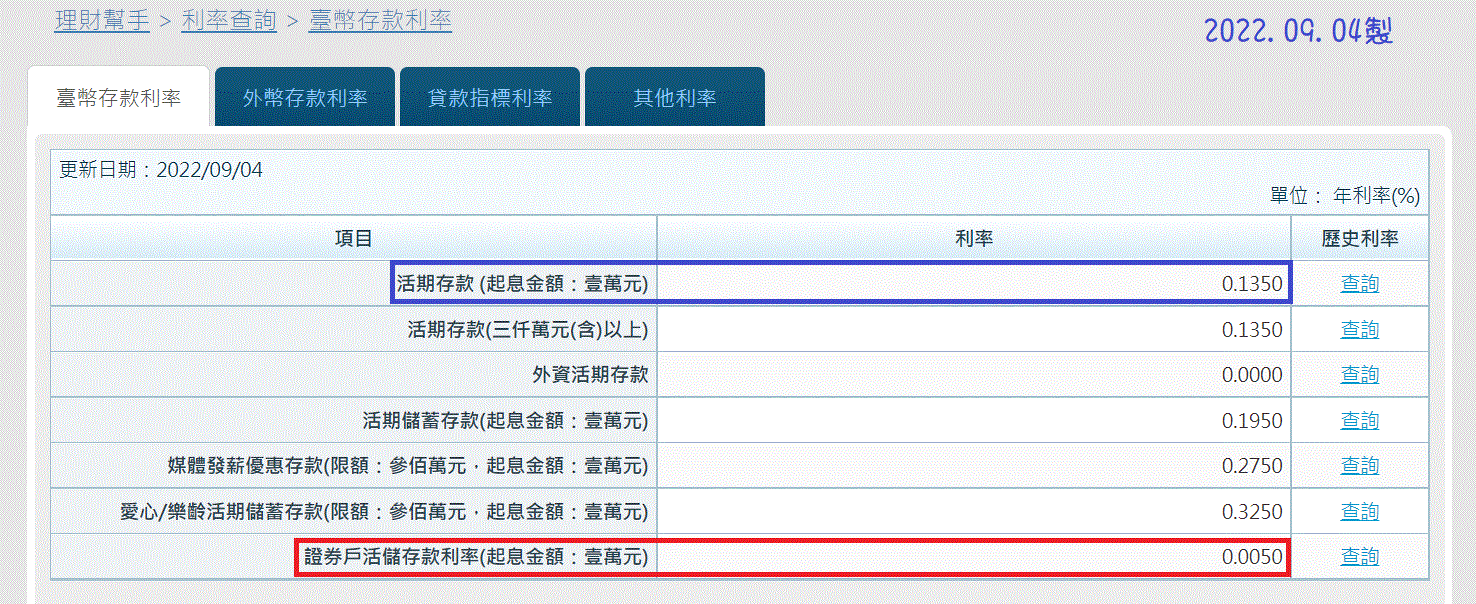Screen dimensions: 1476x604
Task: Click the 項目 column header
Action: click(x=354, y=238)
